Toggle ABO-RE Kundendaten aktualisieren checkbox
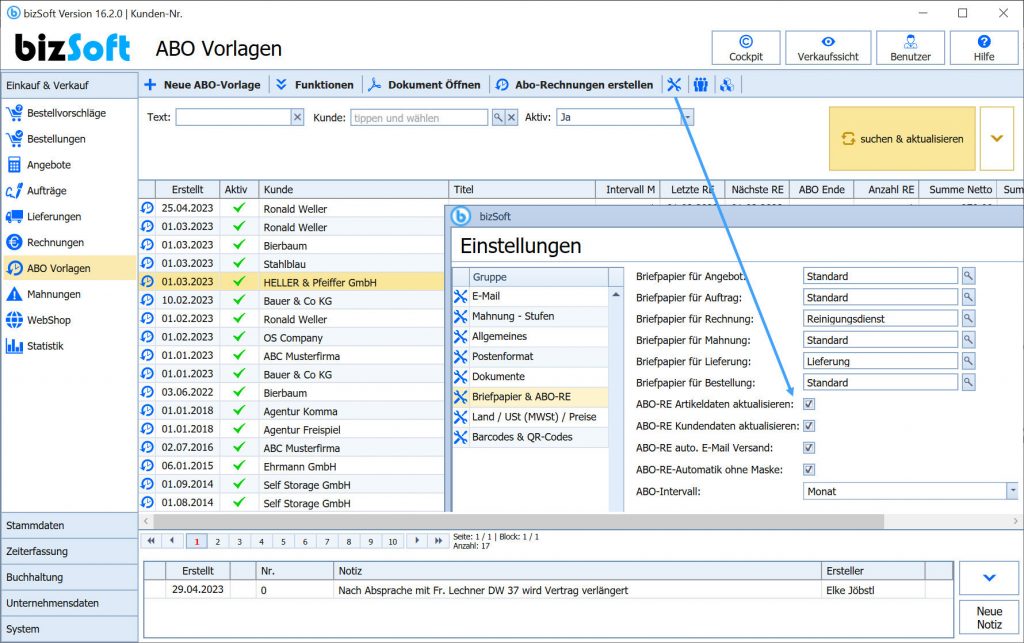This screenshot has height=643, width=1024. pyautogui.click(x=808, y=426)
